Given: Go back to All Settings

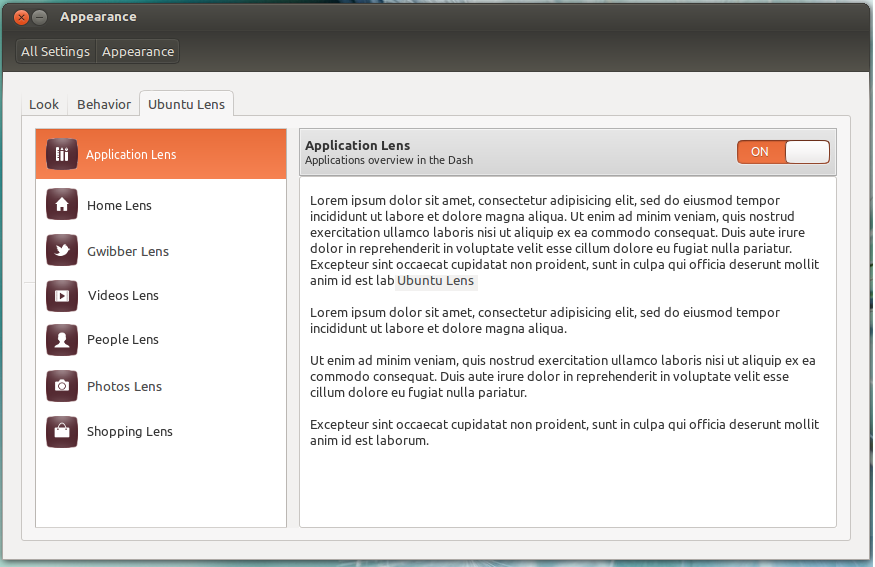Looking at the screenshot, I should 55,51.
